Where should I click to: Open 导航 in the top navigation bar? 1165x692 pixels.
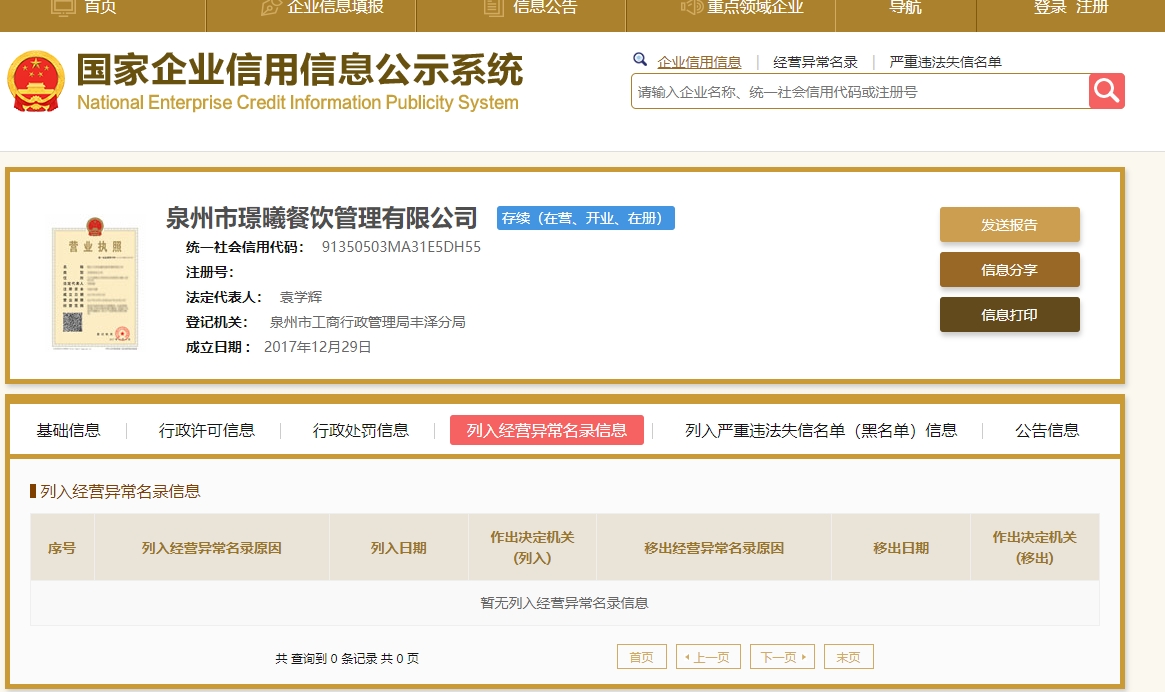click(905, 7)
